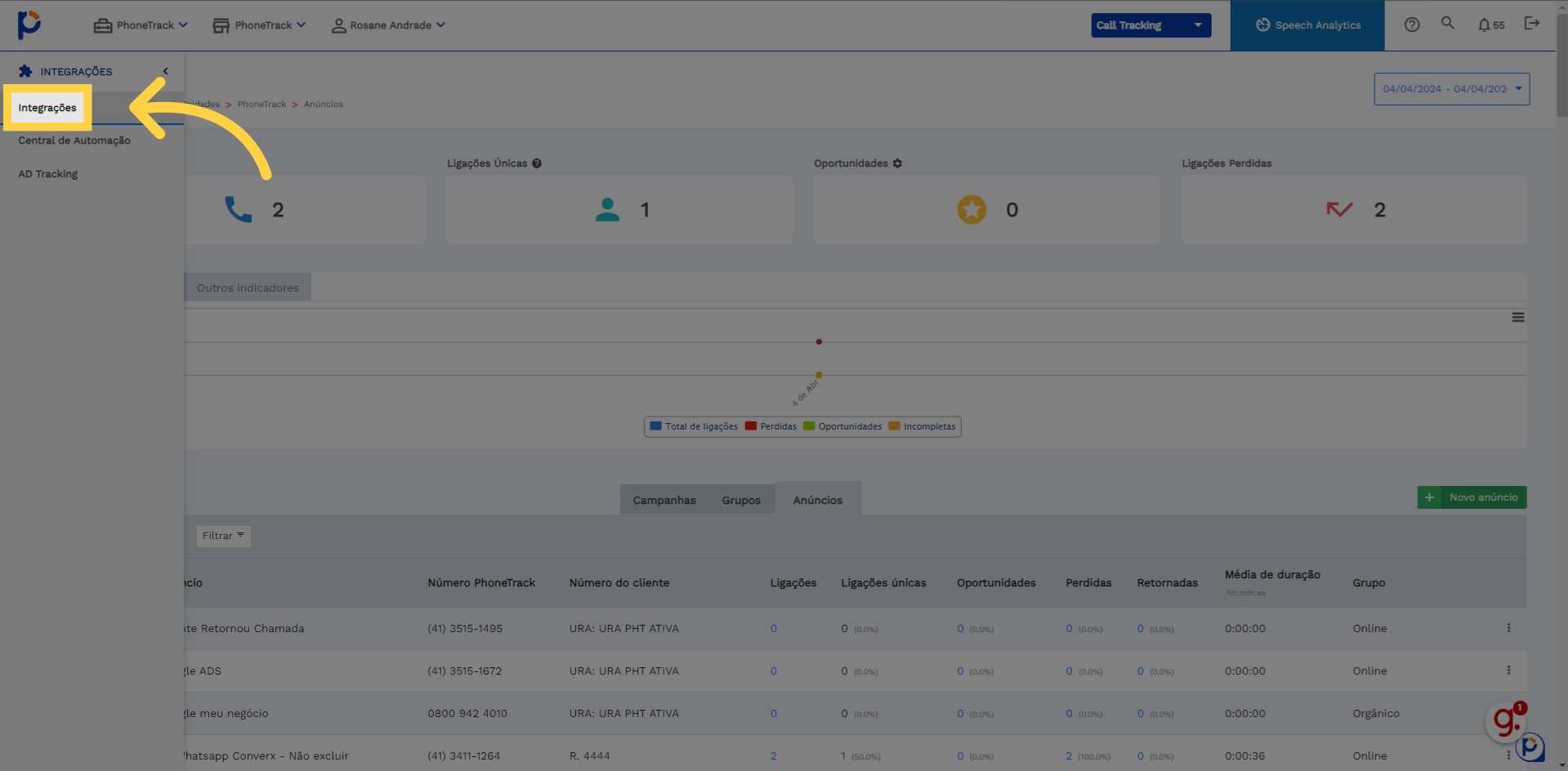Open Speech Analytics
Screen dimensions: 1568x771
tap(1307, 25)
